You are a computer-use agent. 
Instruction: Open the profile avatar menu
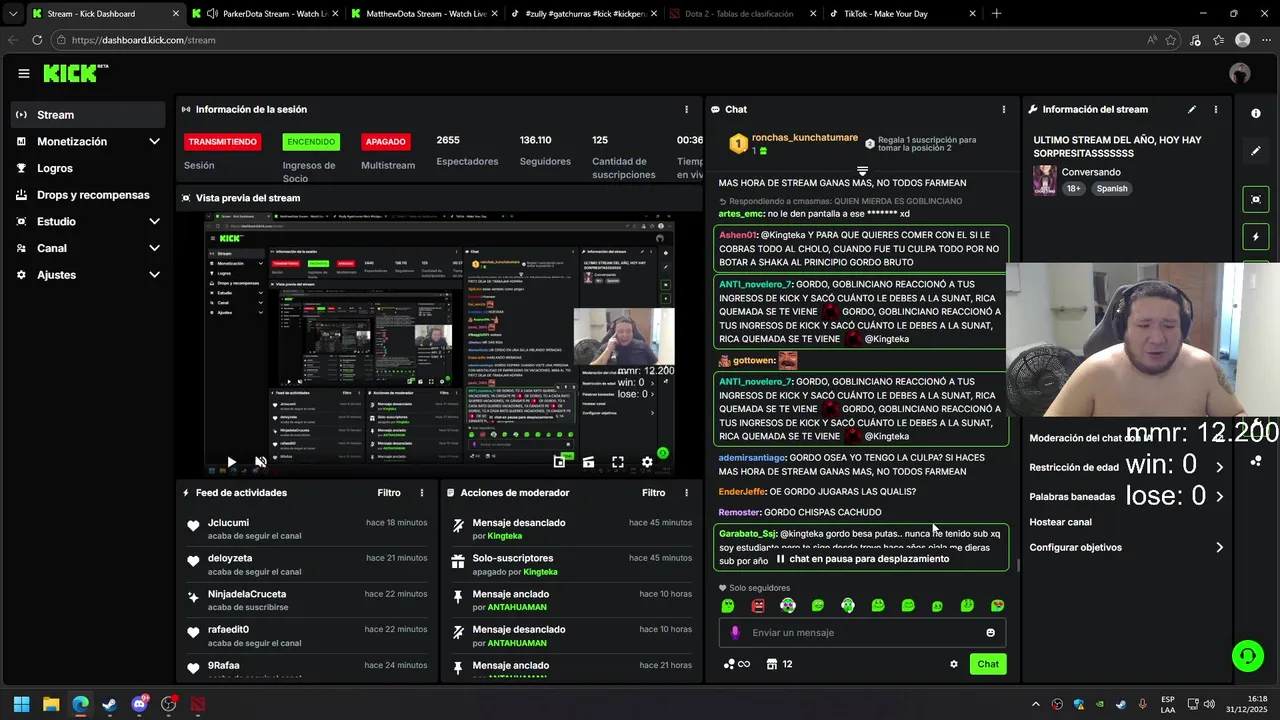click(1240, 73)
